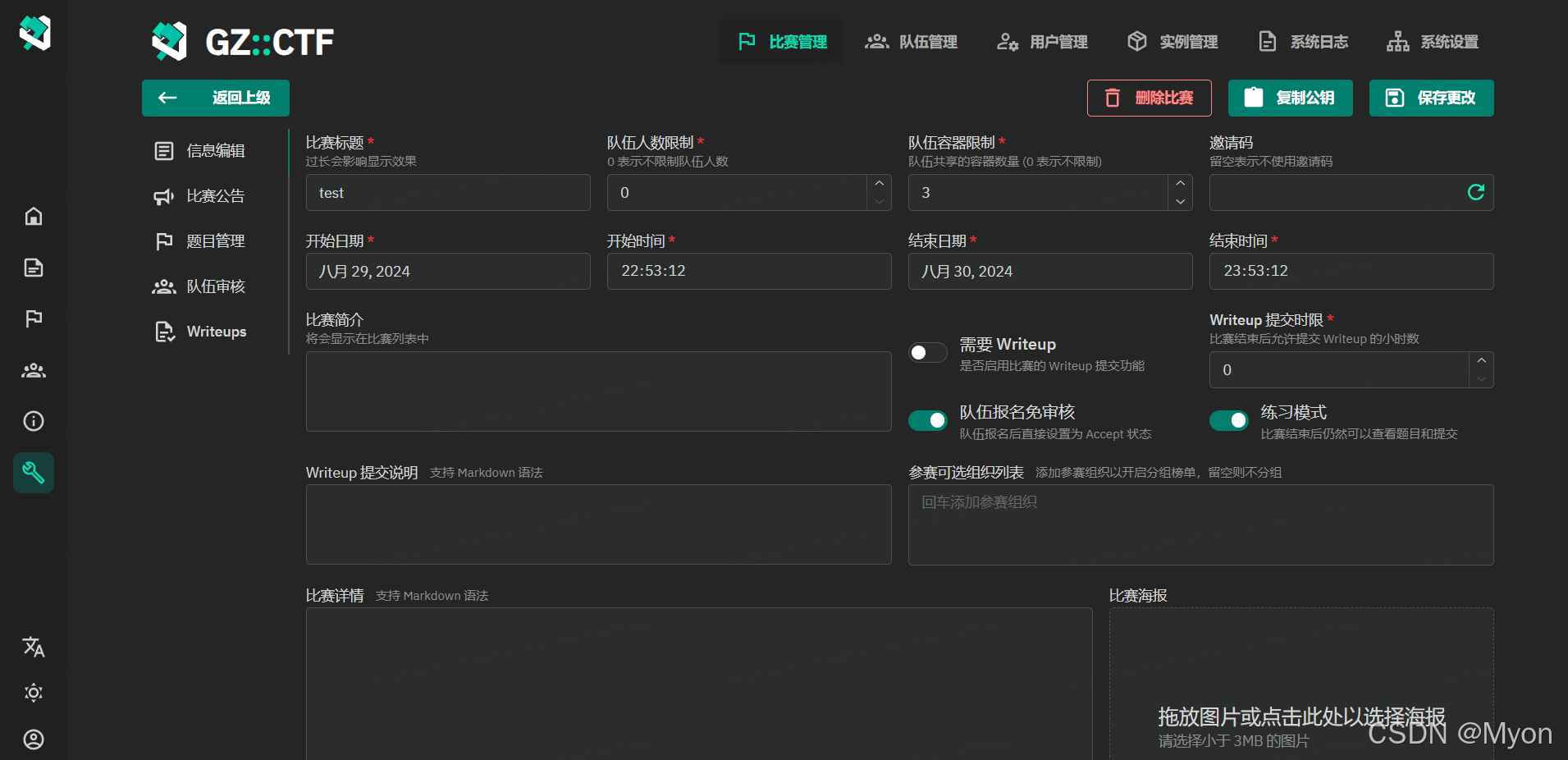Viewport: 1568px width, 760px height.
Task: Click the GZ::CTF logo in the left sidebar
Action: click(x=34, y=33)
